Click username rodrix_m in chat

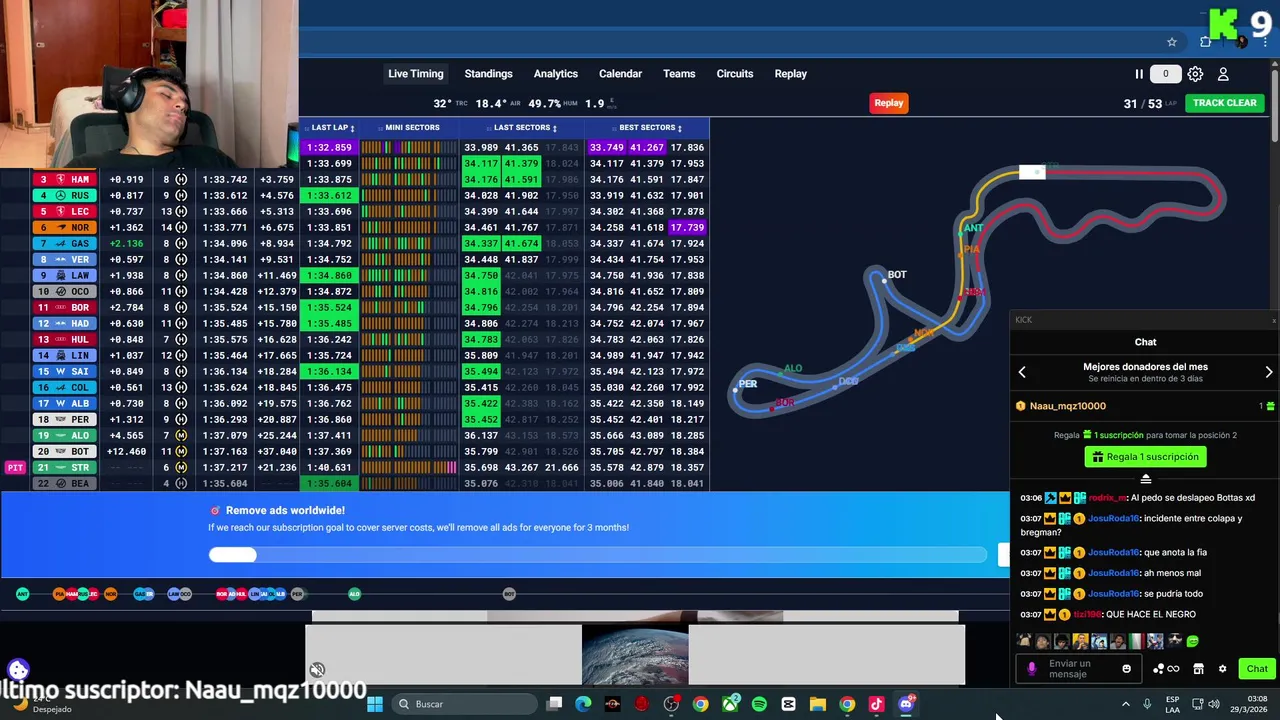[1107, 498]
